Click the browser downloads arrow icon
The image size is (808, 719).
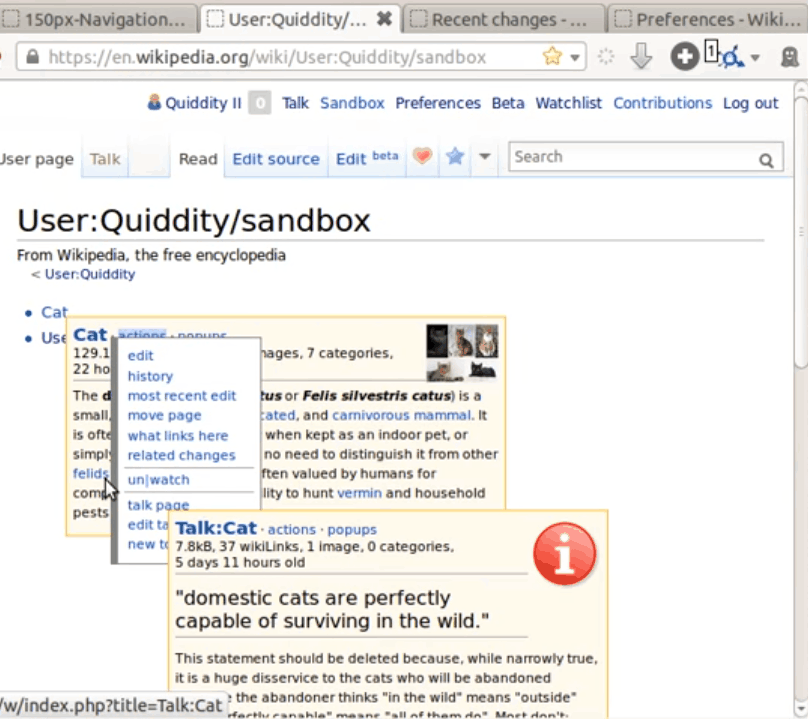pyautogui.click(x=641, y=57)
